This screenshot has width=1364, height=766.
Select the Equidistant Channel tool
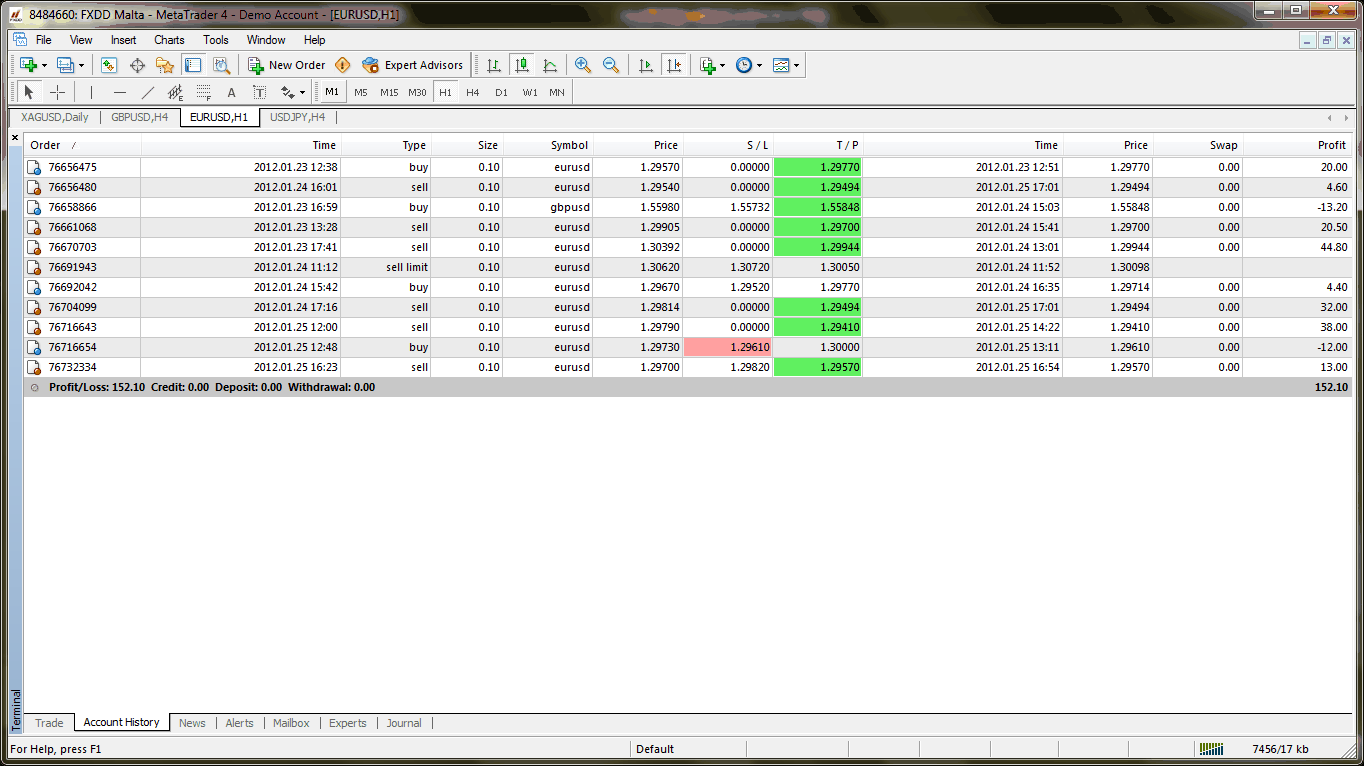176,92
